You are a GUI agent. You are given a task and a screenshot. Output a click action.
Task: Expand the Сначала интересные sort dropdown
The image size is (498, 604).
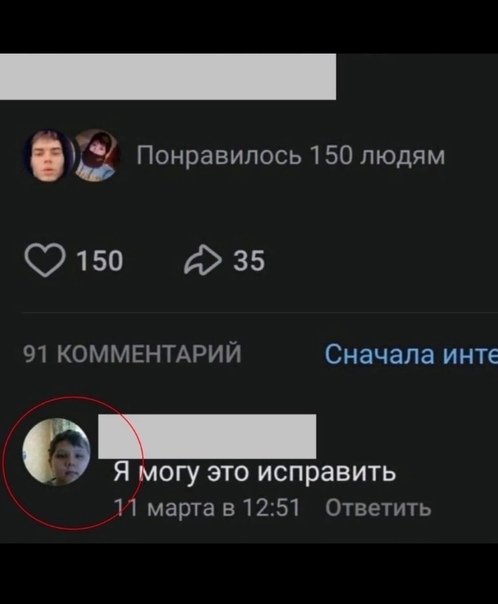coord(411,354)
